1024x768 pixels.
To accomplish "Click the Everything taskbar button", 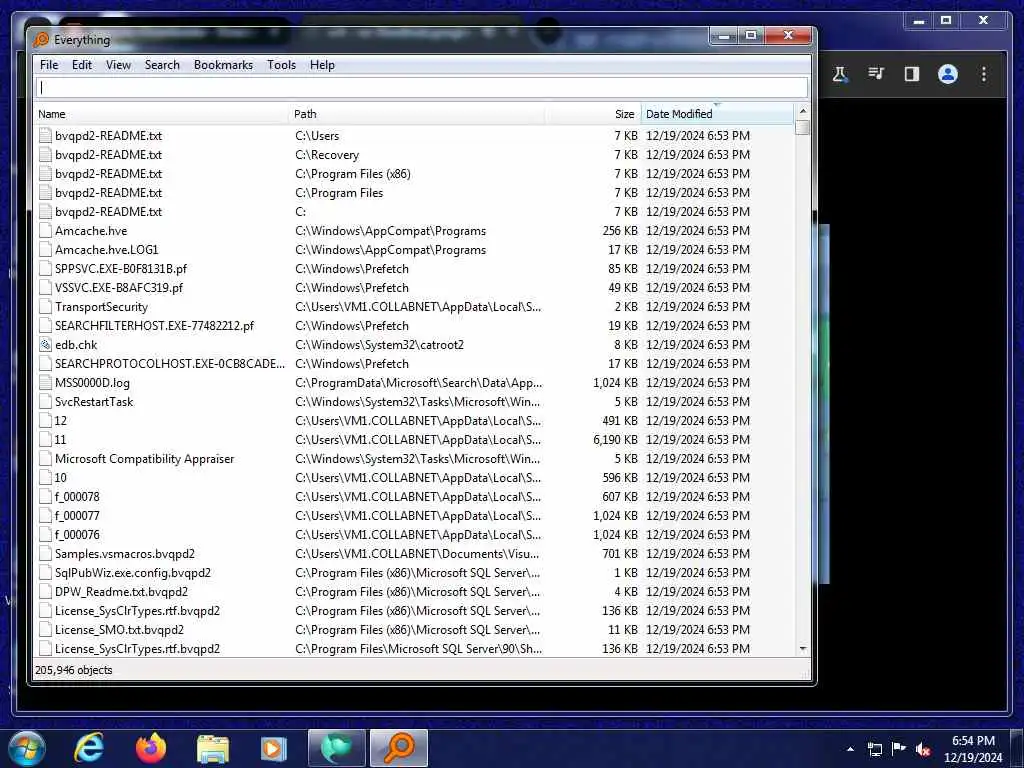I will 399,748.
